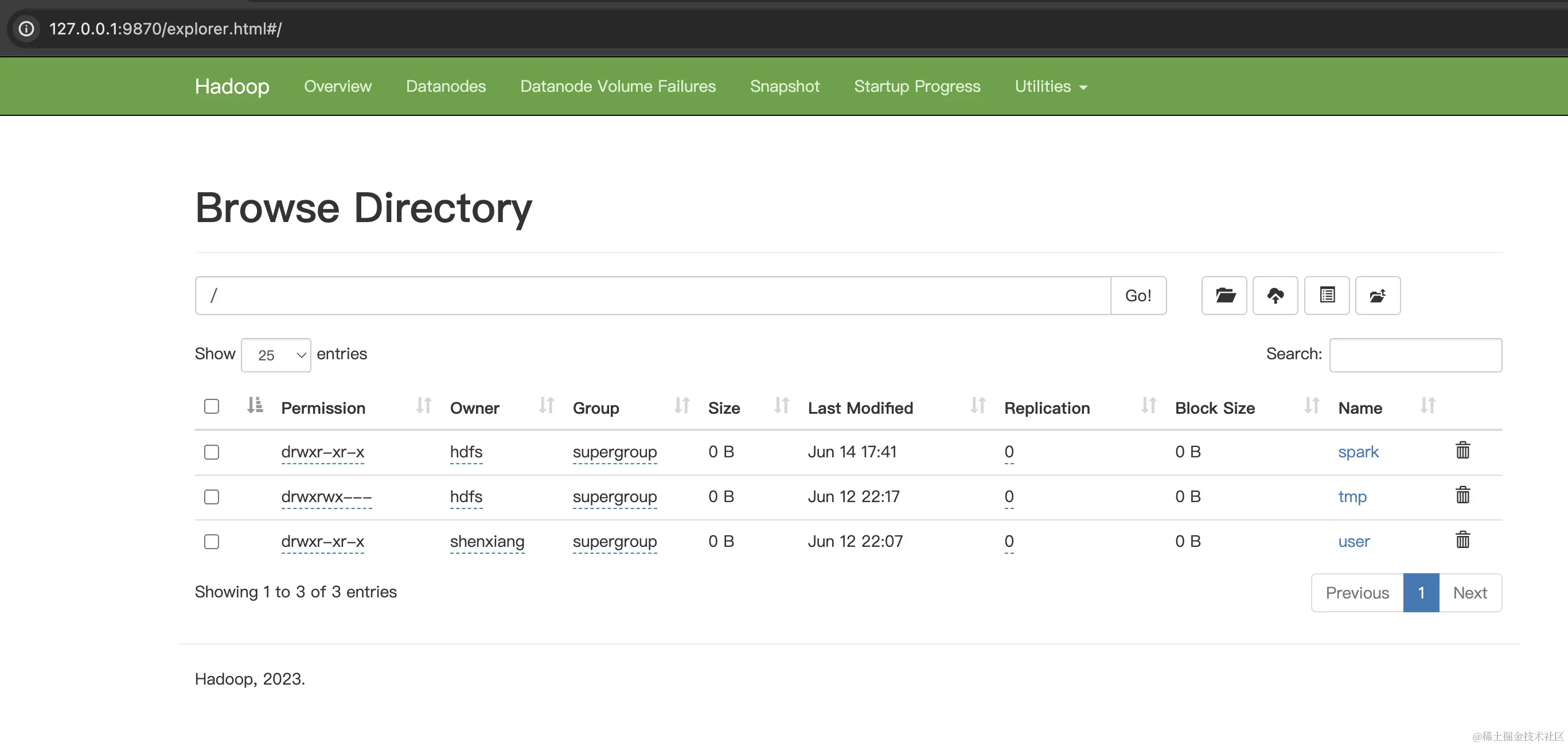Image resolution: width=1568 pixels, height=746 pixels.
Task: Click the Next pagination control
Action: click(x=1470, y=592)
